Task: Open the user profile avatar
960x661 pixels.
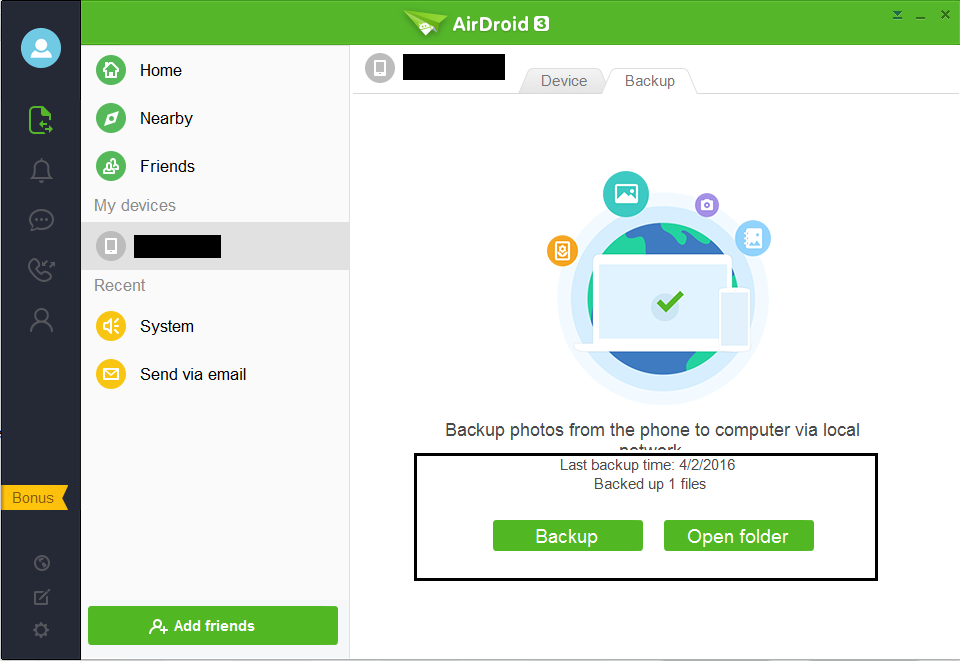Action: click(41, 48)
